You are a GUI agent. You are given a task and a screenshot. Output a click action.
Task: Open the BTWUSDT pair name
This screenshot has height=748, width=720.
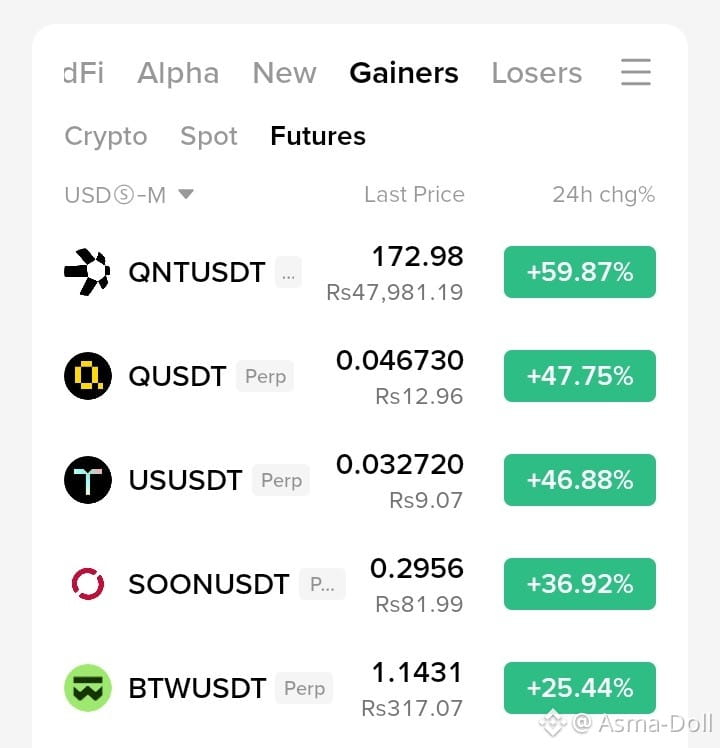[x=197, y=688]
